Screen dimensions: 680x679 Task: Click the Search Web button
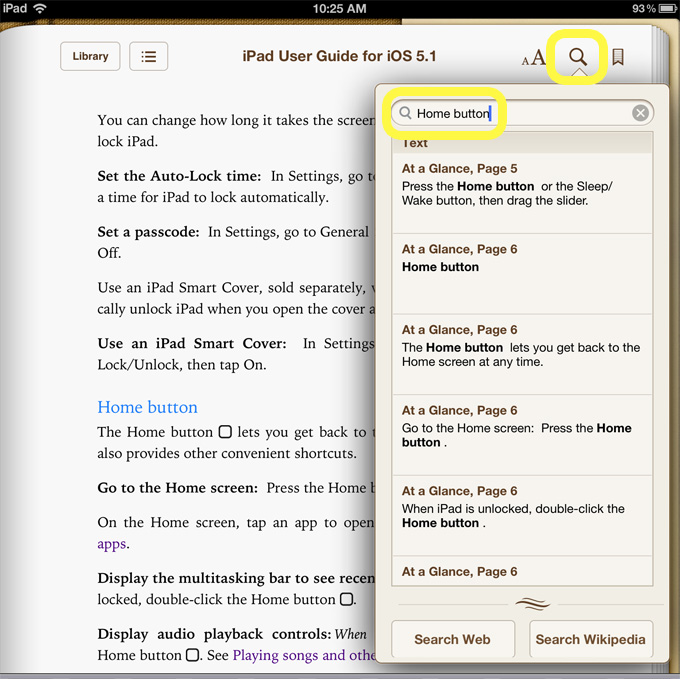[452, 639]
